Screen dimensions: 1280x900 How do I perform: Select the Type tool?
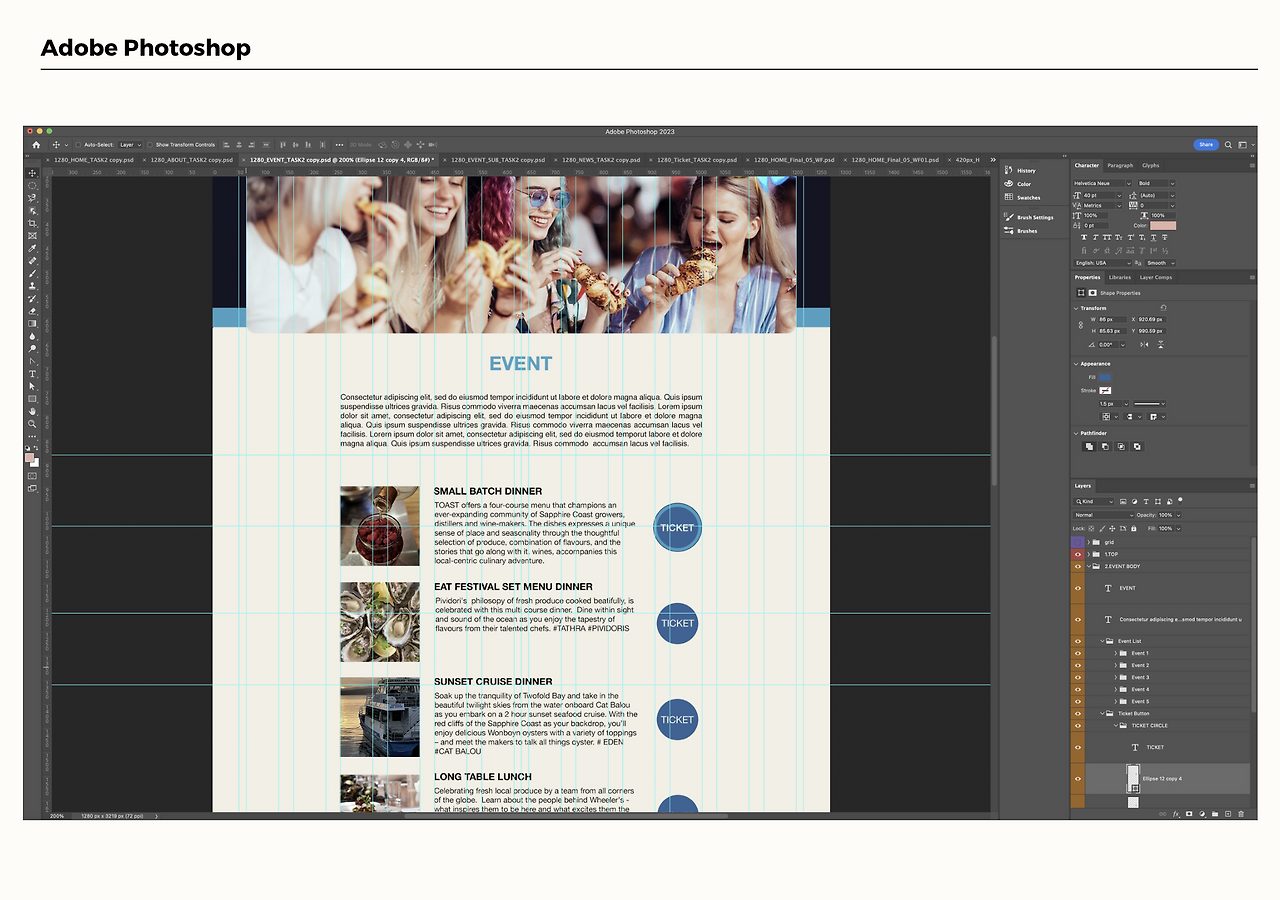[x=32, y=374]
